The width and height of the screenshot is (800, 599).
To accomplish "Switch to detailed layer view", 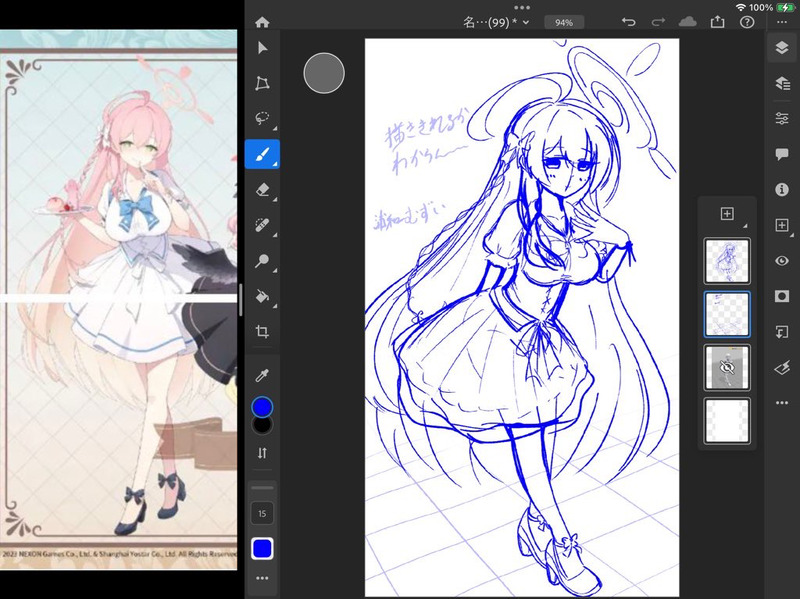I will [x=782, y=83].
